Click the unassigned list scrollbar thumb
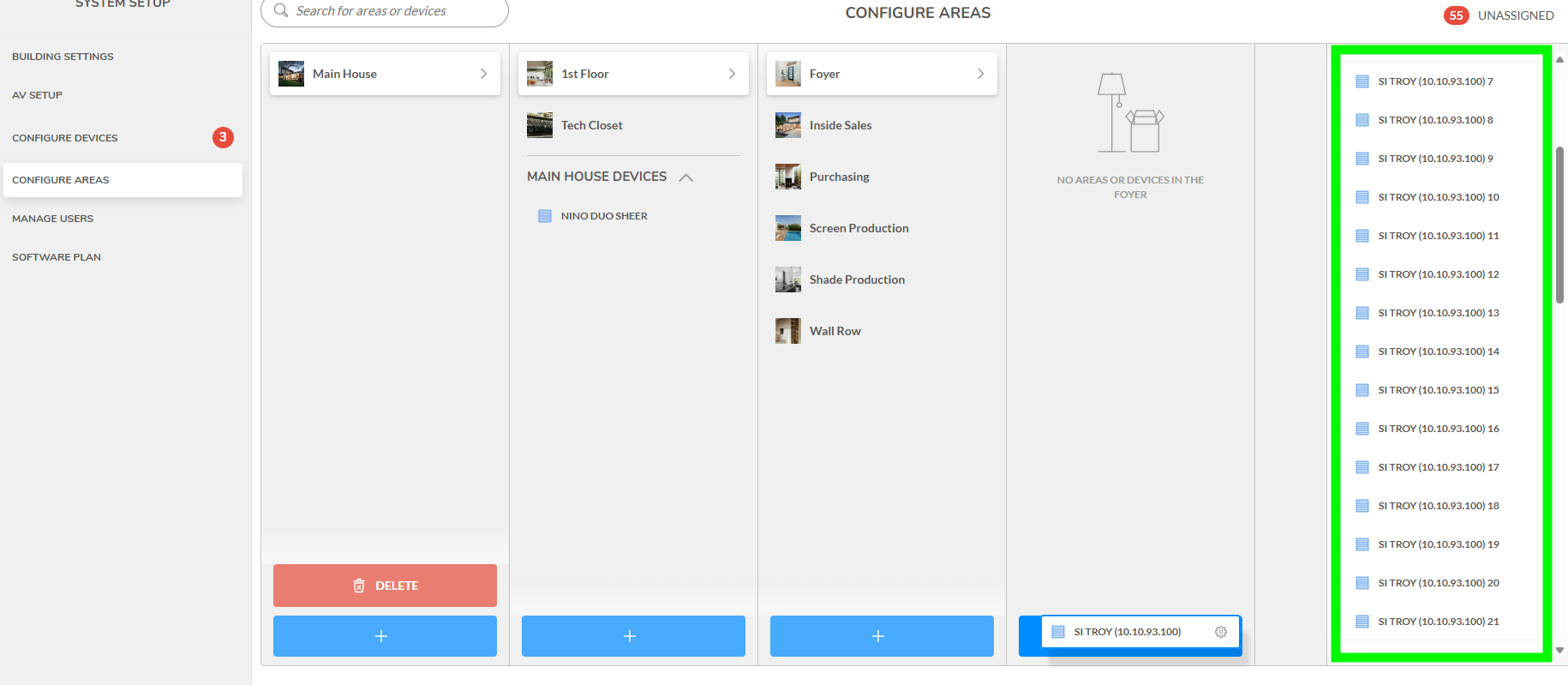Image resolution: width=1568 pixels, height=685 pixels. pos(1559,225)
